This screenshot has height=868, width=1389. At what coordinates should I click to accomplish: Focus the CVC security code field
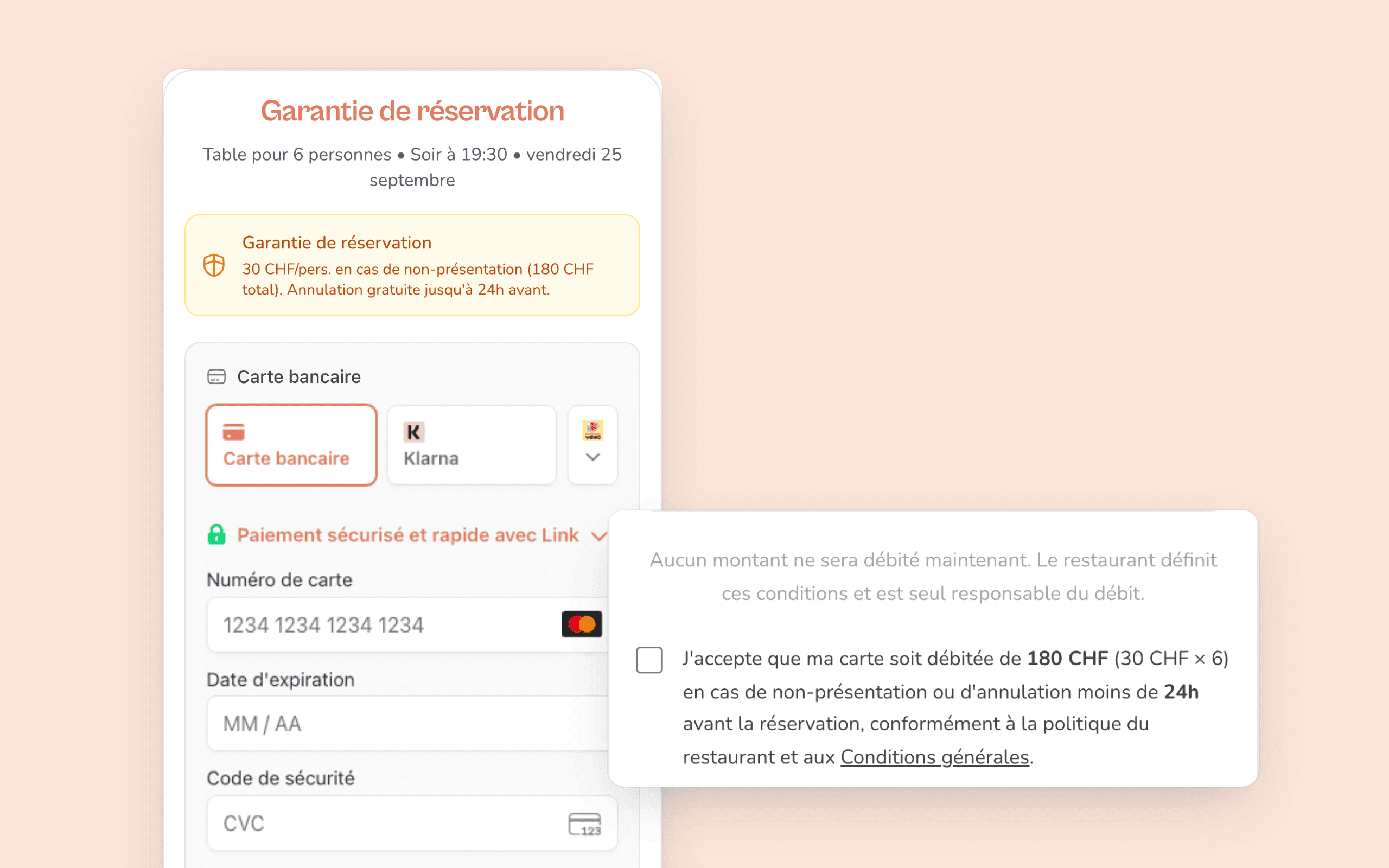412,823
